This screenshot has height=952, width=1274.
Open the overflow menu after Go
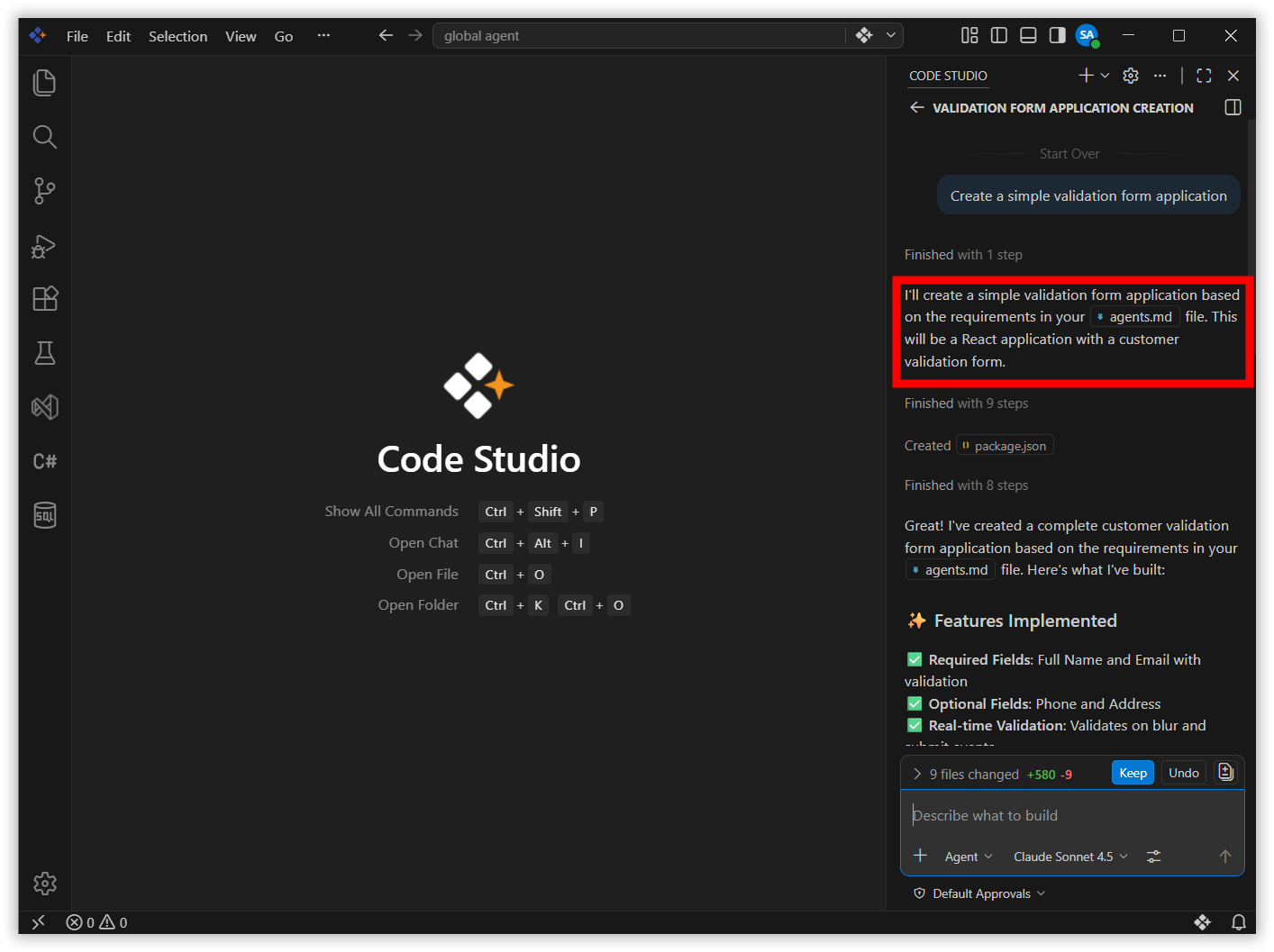tap(323, 36)
